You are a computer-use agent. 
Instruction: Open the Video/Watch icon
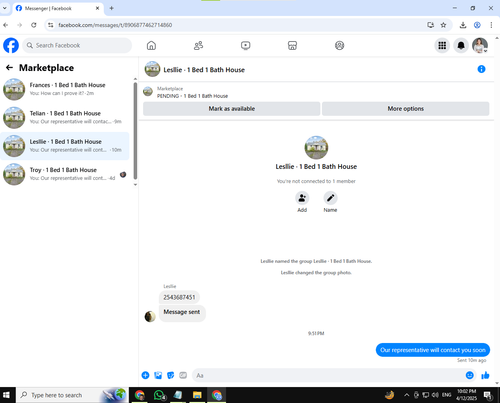pos(246,45)
